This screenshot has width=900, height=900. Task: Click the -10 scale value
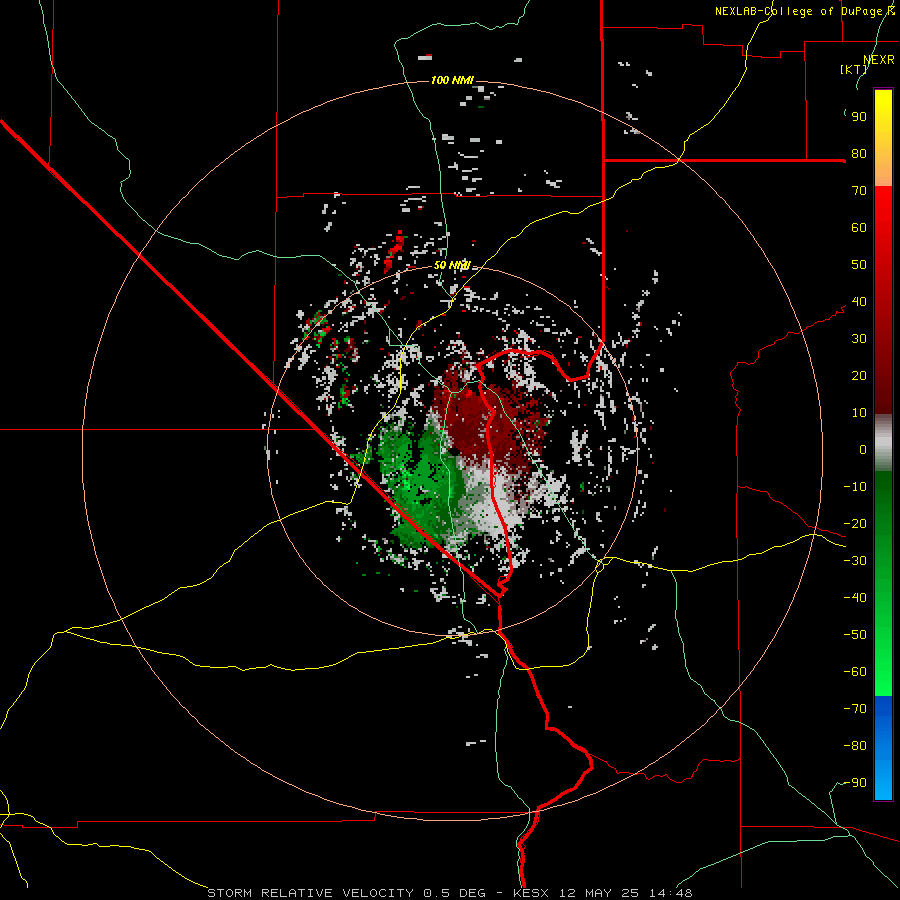click(855, 487)
